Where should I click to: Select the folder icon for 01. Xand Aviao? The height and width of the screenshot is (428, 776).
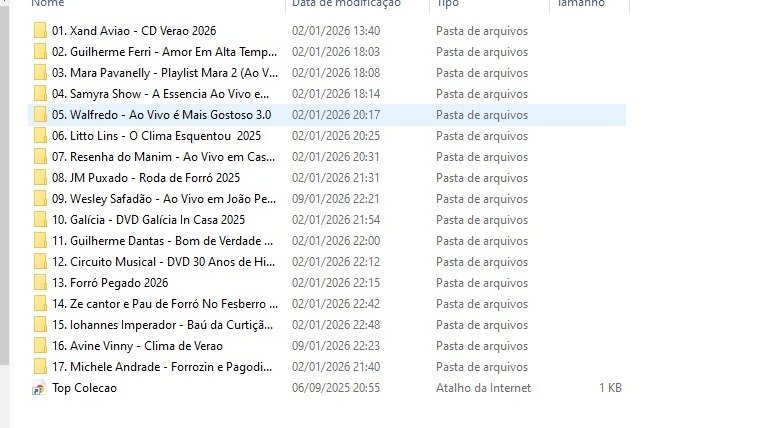tap(40, 31)
